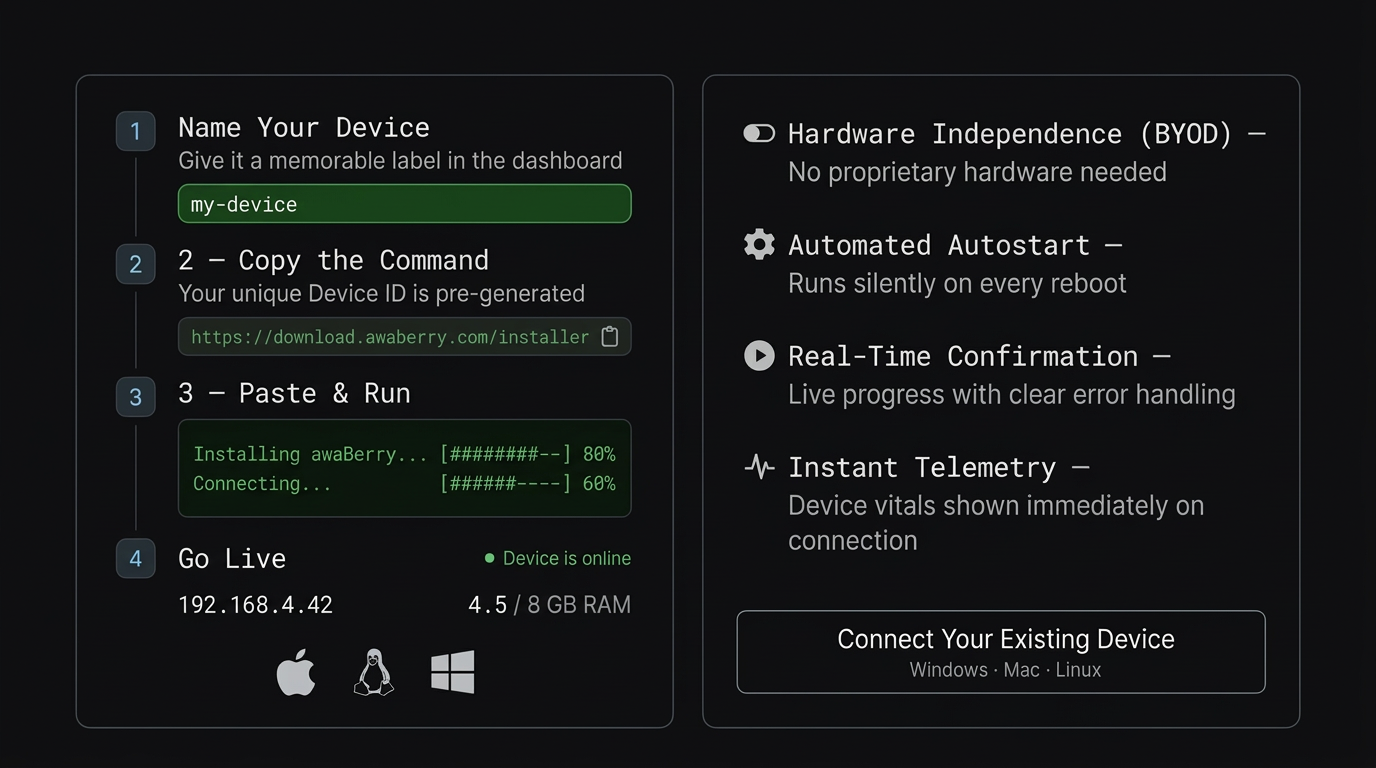Click the my-device name input field
Screen dimensions: 1376x768
pyautogui.click(x=404, y=203)
